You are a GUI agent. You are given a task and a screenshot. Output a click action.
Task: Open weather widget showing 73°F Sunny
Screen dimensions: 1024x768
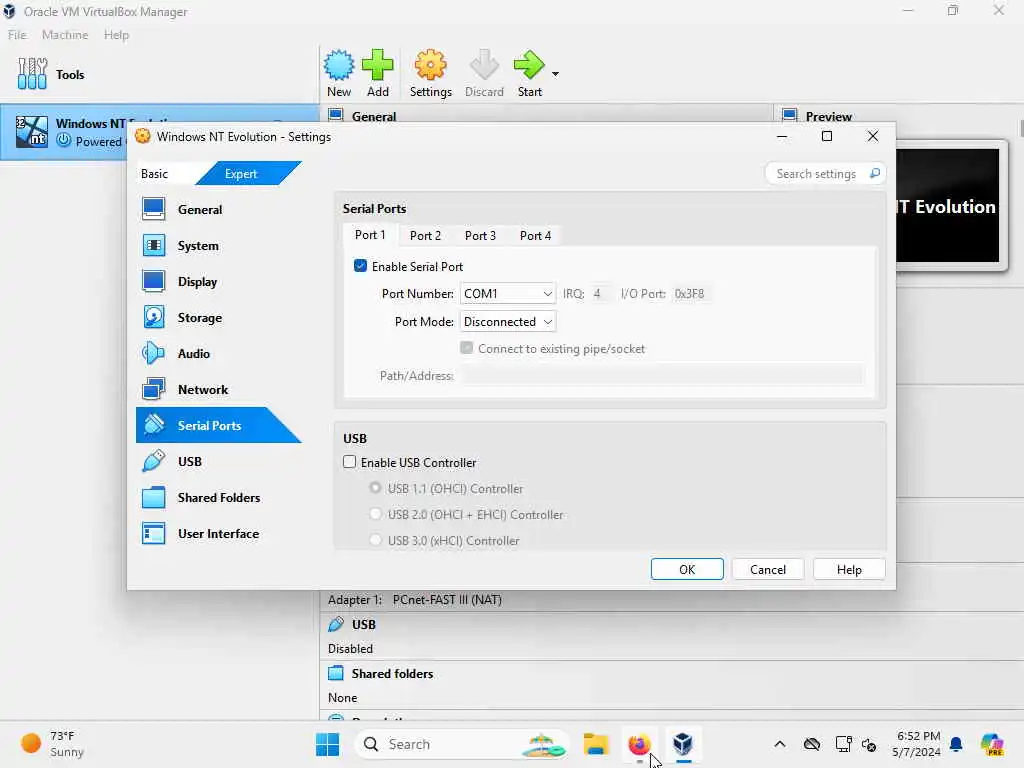pyautogui.click(x=54, y=744)
